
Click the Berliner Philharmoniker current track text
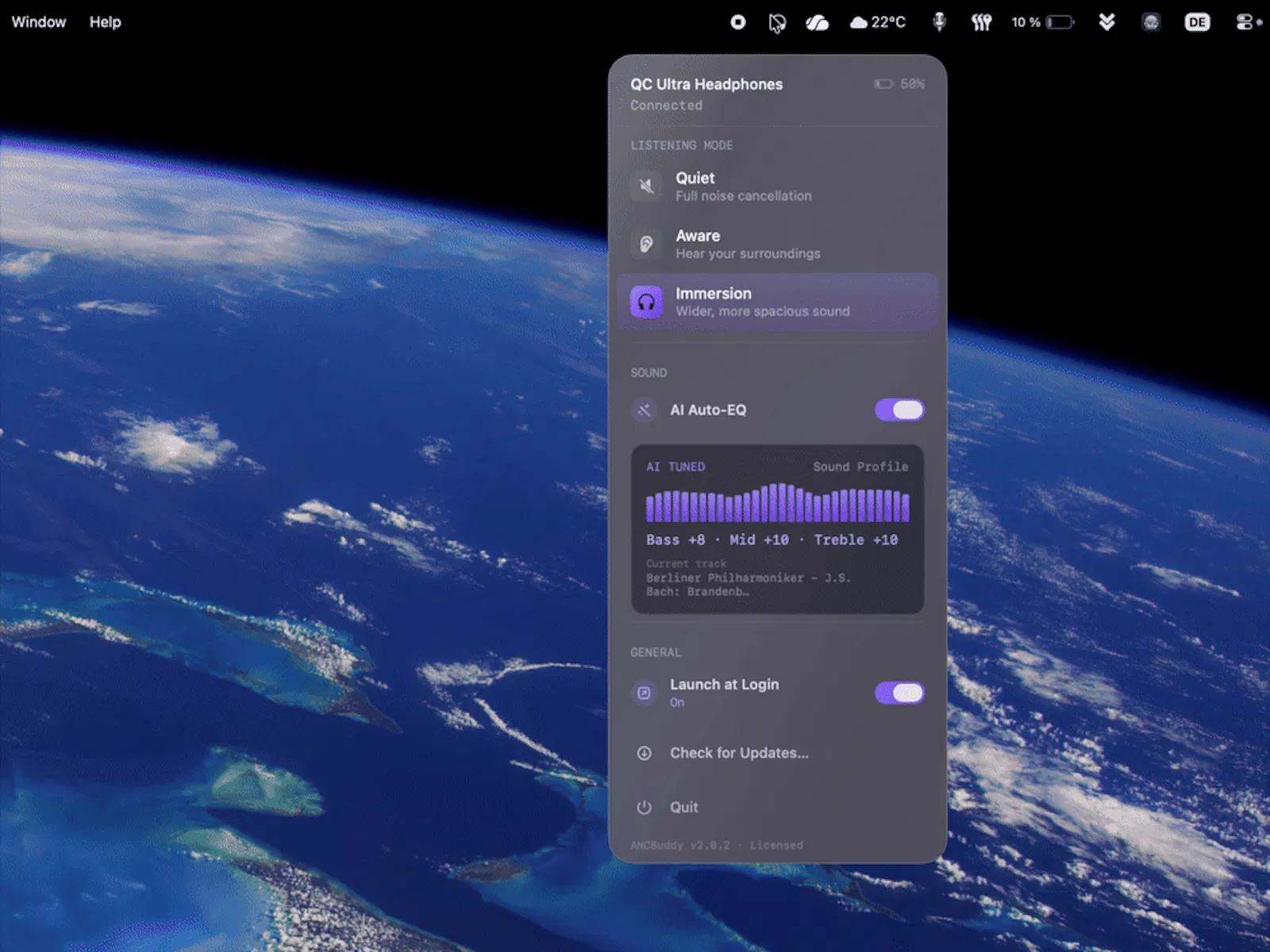748,585
